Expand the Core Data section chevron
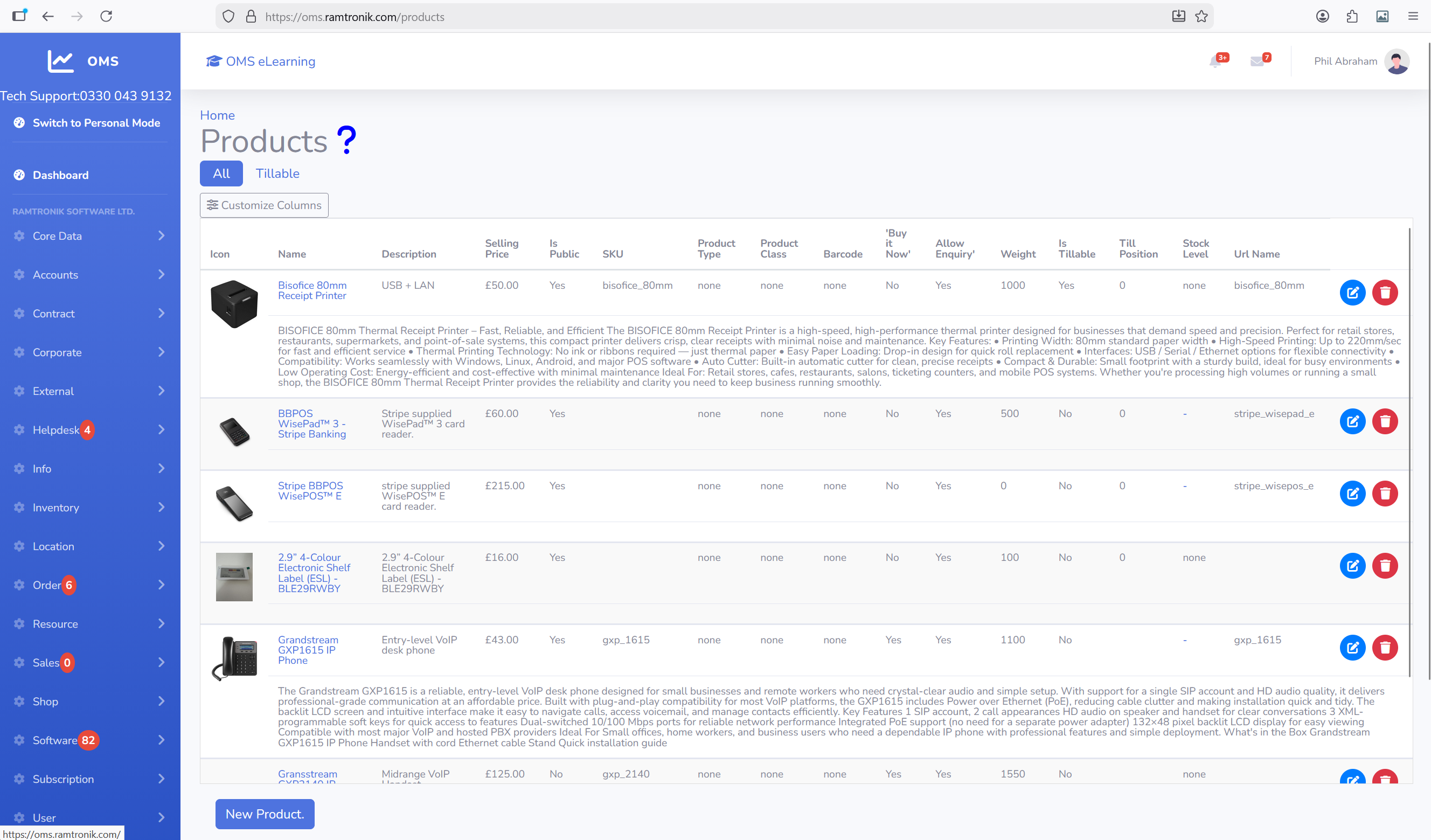Screen dimensions: 1431x840 coord(162,235)
